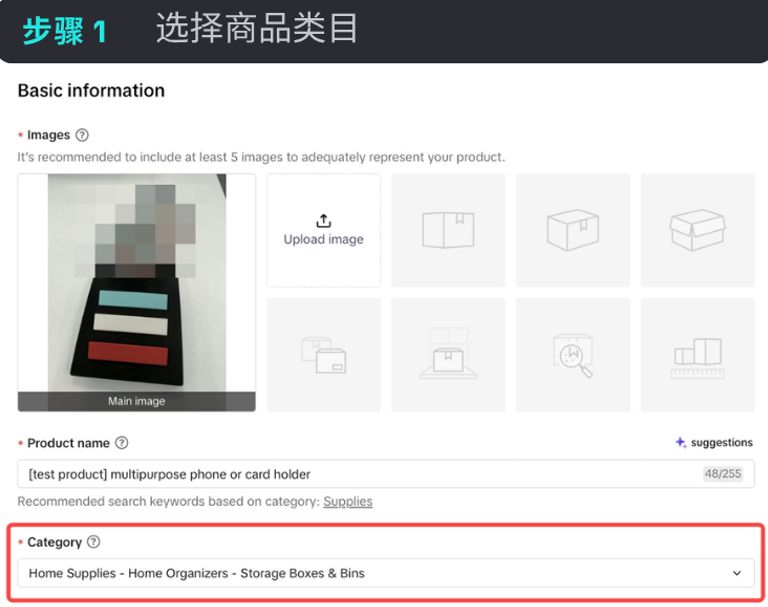The height and width of the screenshot is (607, 768).
Task: Click the Images field label
Action: click(48, 135)
